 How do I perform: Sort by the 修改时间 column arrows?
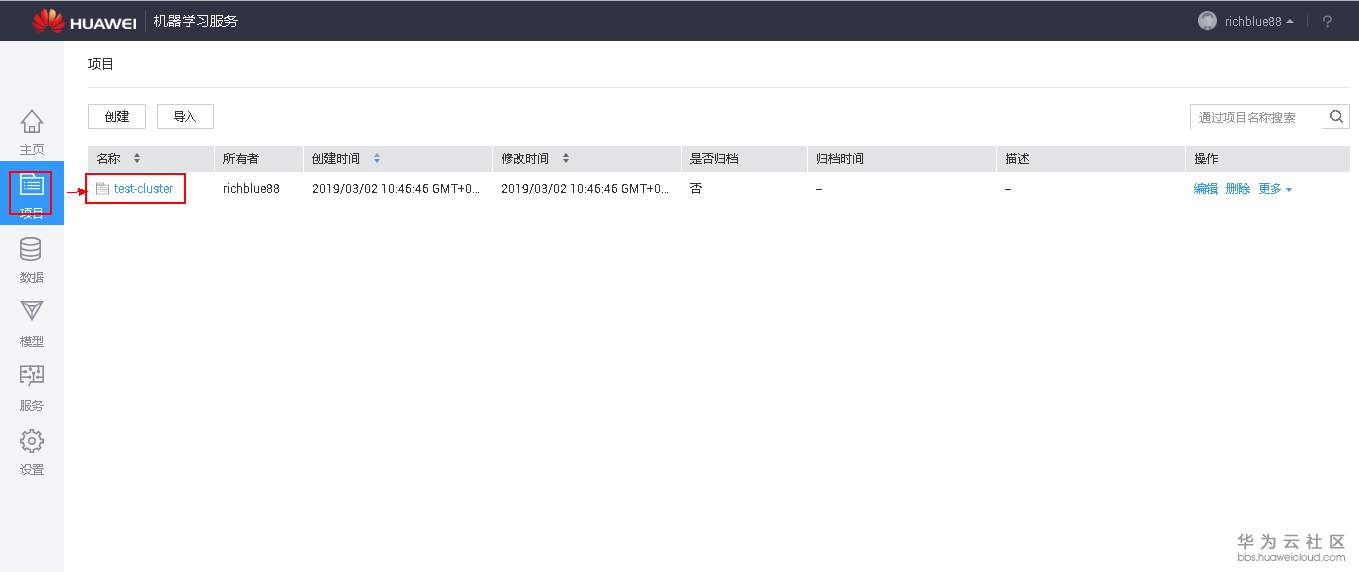[x=565, y=159]
